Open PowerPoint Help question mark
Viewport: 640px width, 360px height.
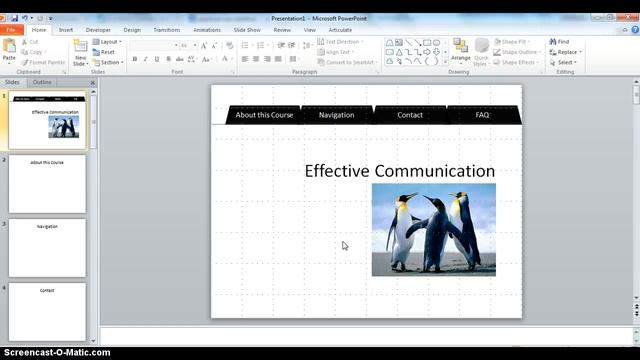[635, 30]
